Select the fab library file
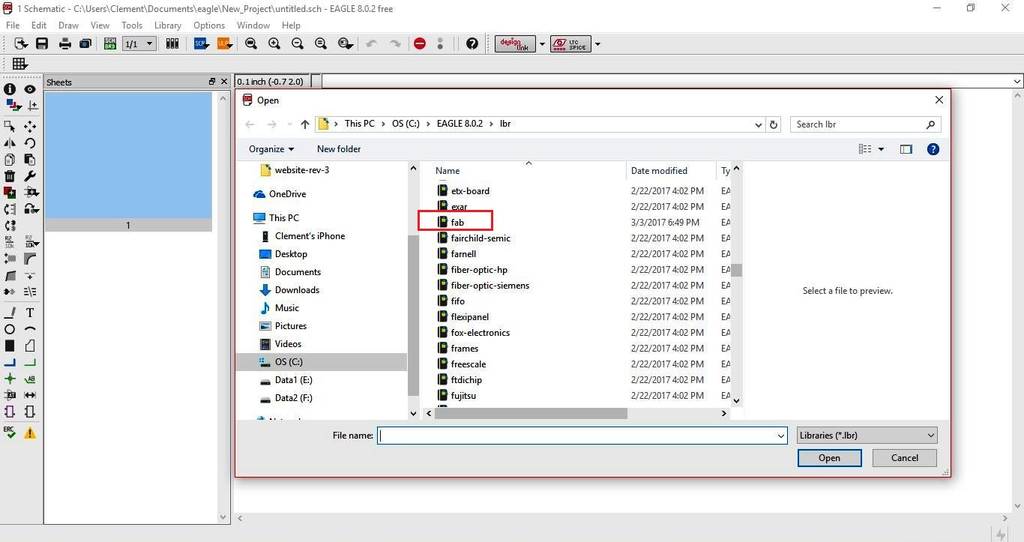The width and height of the screenshot is (1024, 542). click(x=455, y=222)
